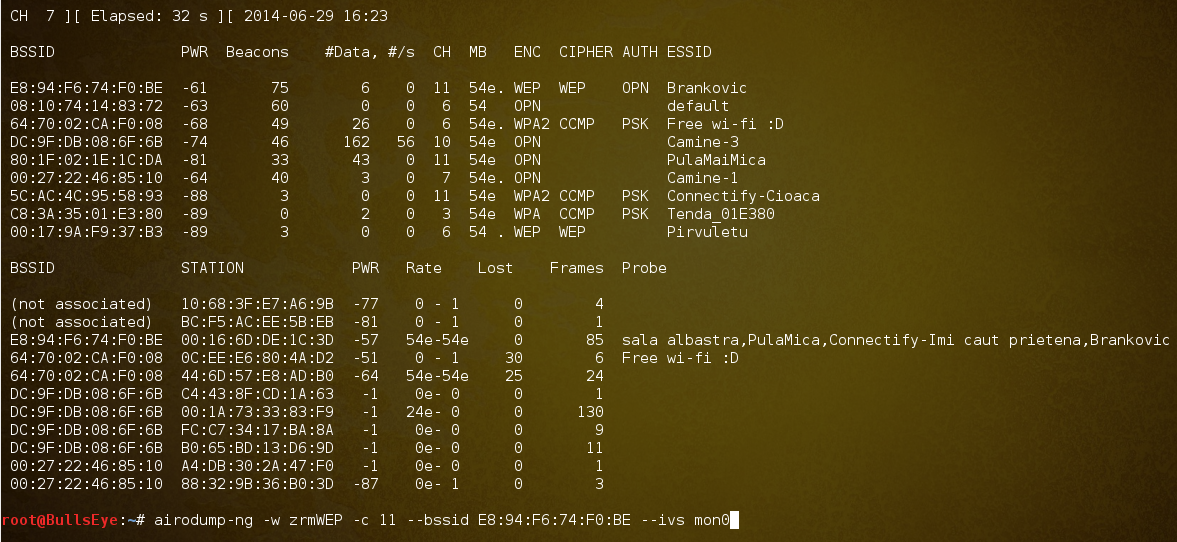Select the Connectify-Cioaca ESSID

click(742, 196)
